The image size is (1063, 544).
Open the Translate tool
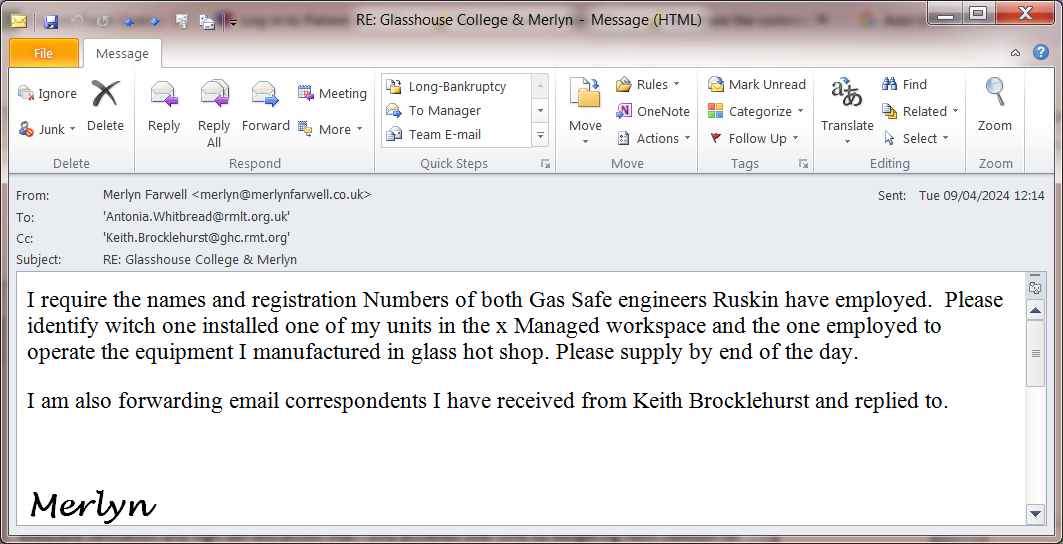847,111
